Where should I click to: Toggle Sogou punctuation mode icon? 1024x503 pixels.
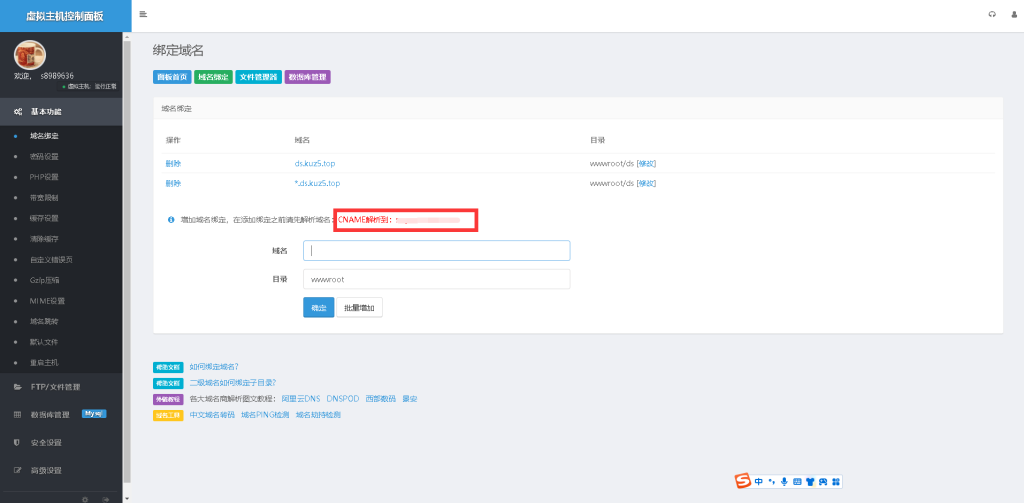[x=771, y=481]
